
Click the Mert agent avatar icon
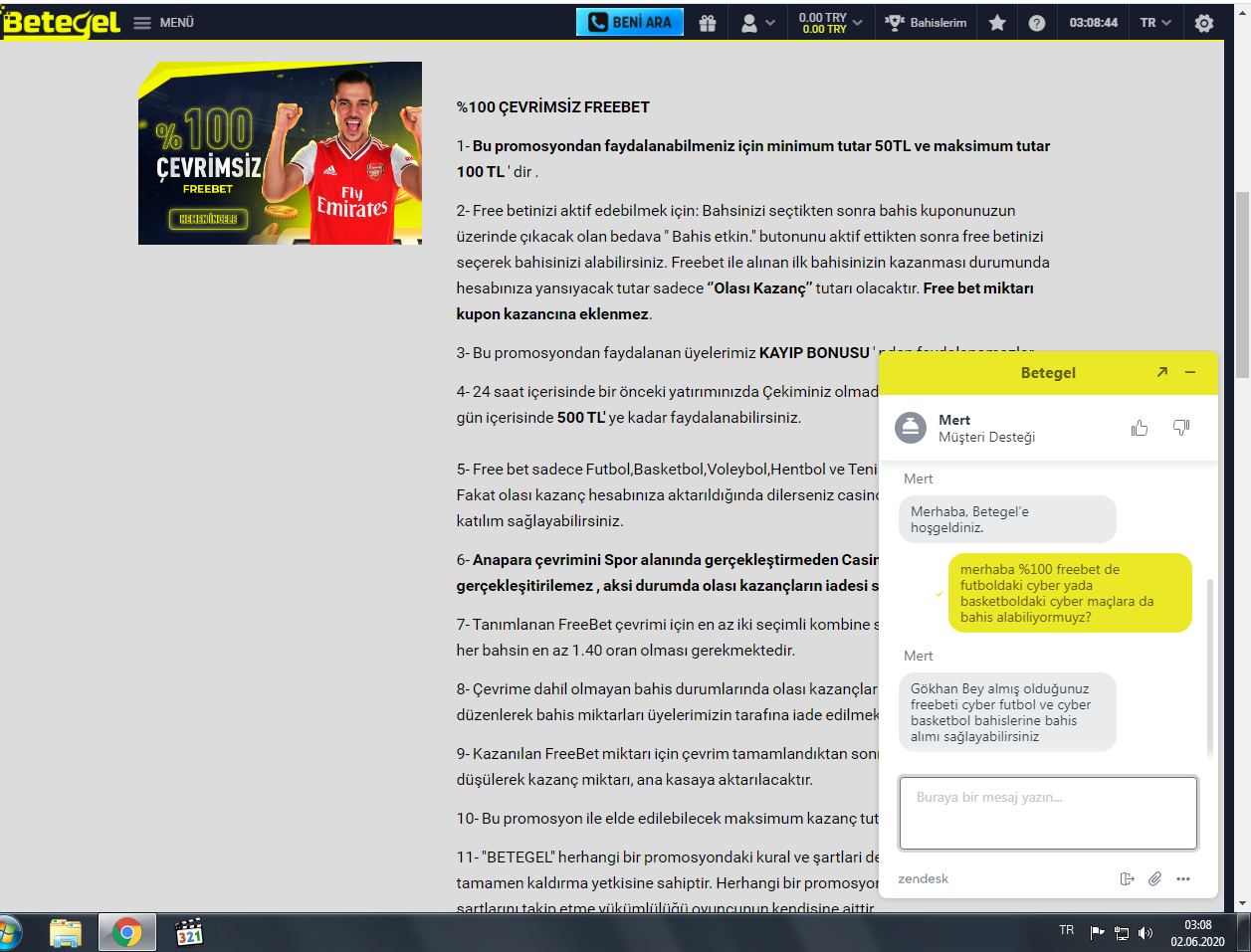911,428
